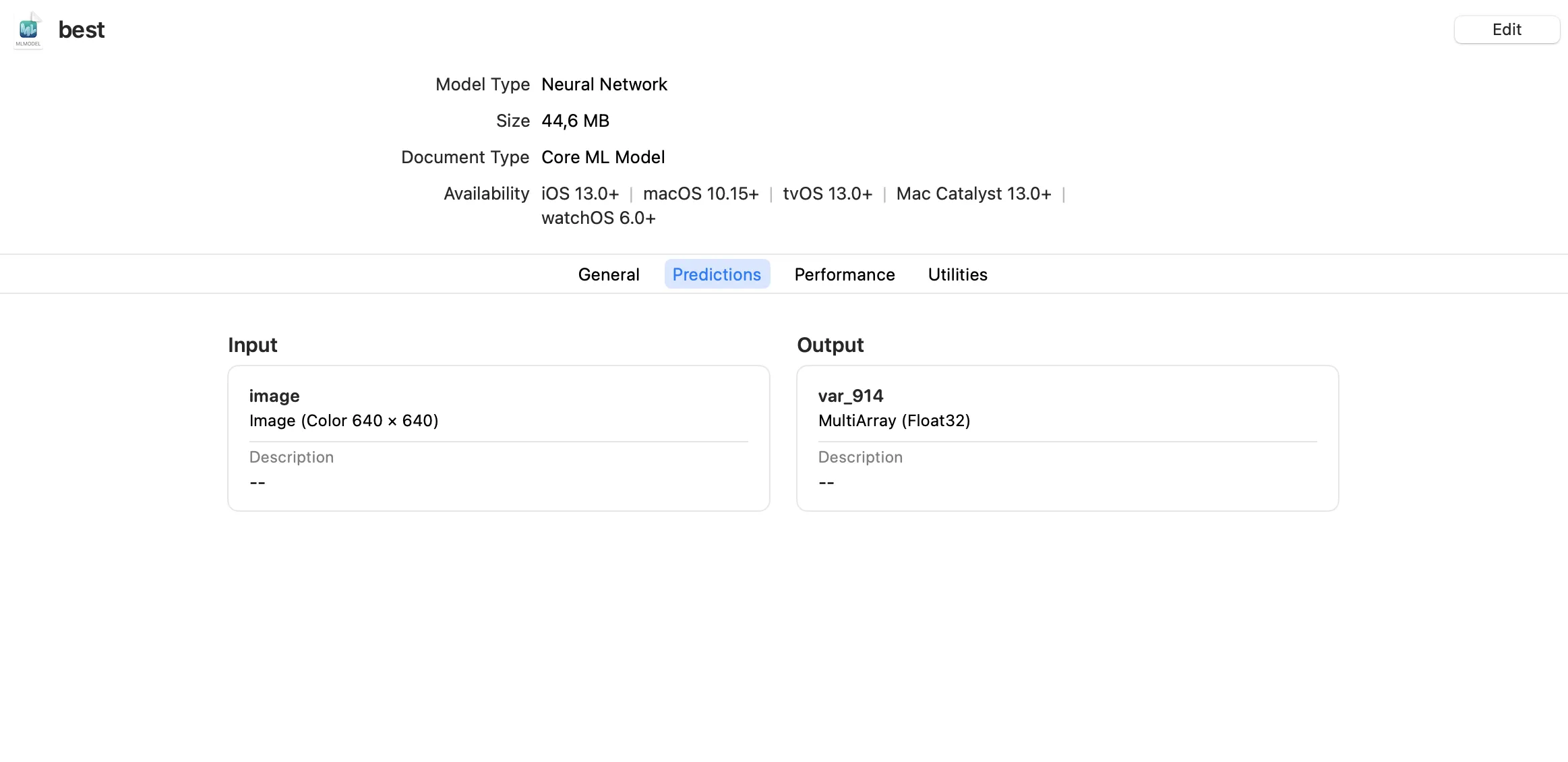Screen dimensions: 1568x762
Task: Click the 44,6 MB size value
Action: (575, 121)
